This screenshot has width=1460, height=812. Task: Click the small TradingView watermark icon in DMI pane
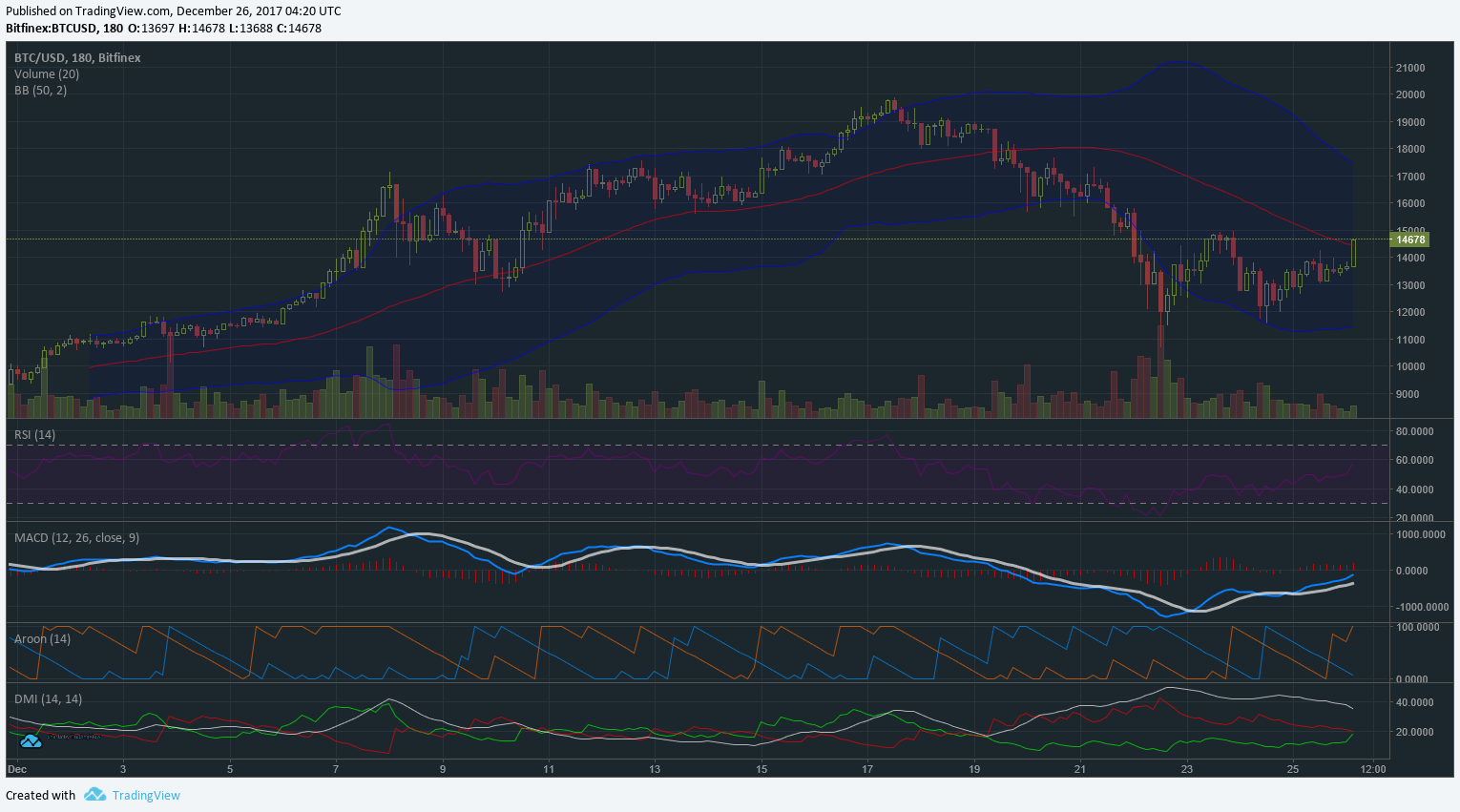point(31,740)
